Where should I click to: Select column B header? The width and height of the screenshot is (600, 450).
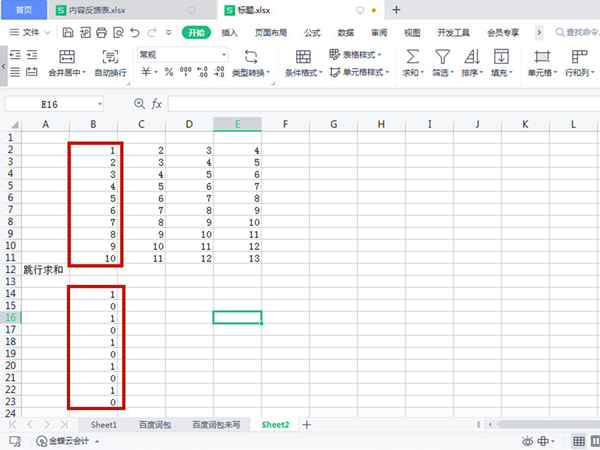click(x=92, y=124)
